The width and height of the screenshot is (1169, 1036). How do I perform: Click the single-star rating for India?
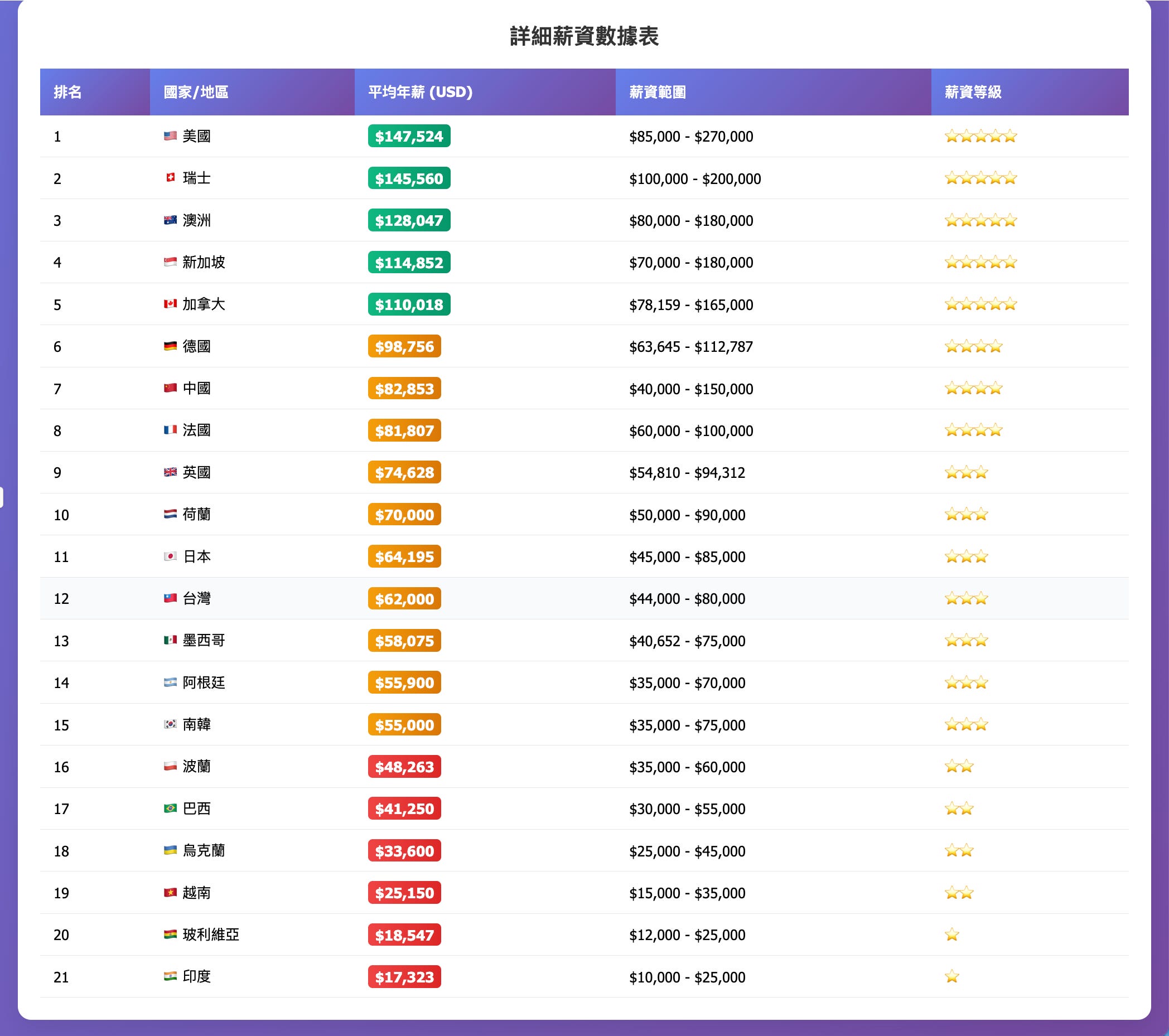(x=951, y=976)
